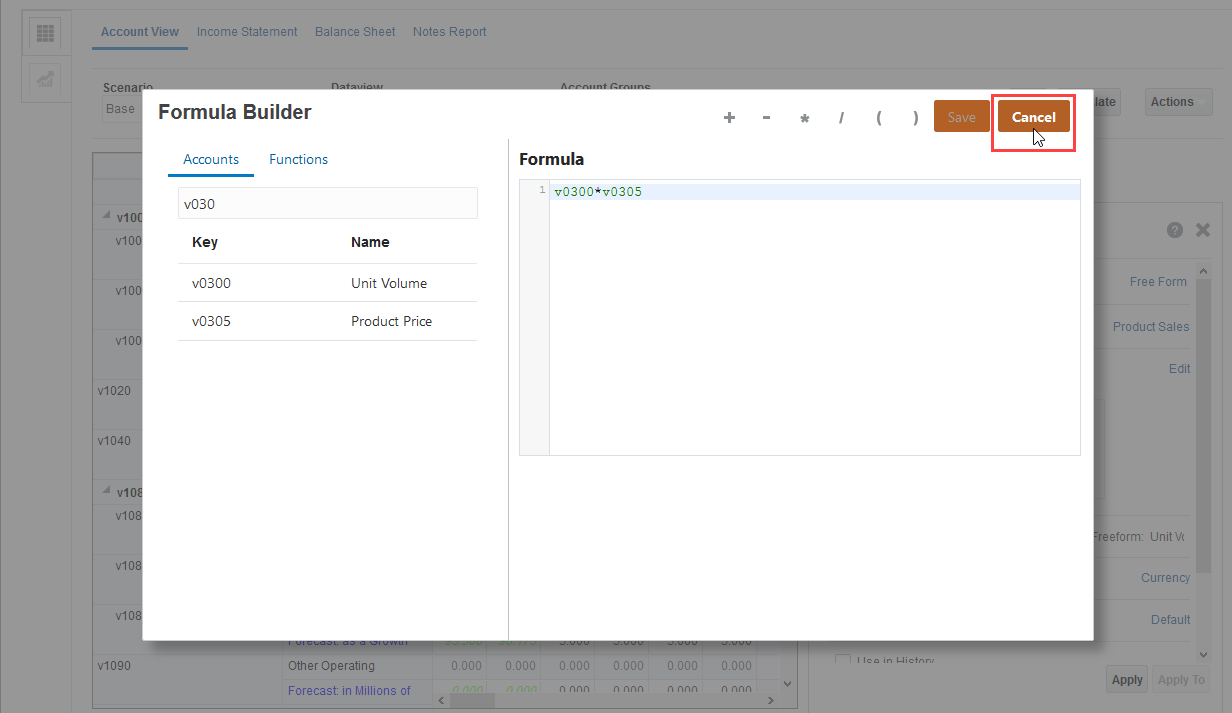1232x713 pixels.
Task: Select the chart view icon in left sidebar
Action: click(44, 80)
